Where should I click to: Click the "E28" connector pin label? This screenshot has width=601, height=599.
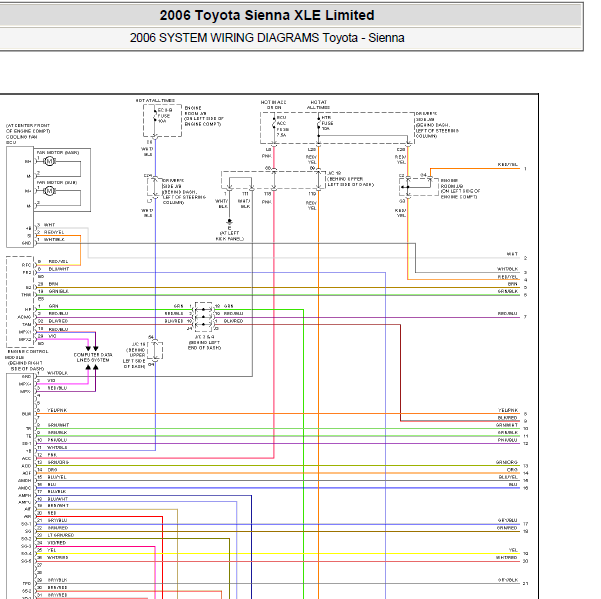click(x=401, y=149)
